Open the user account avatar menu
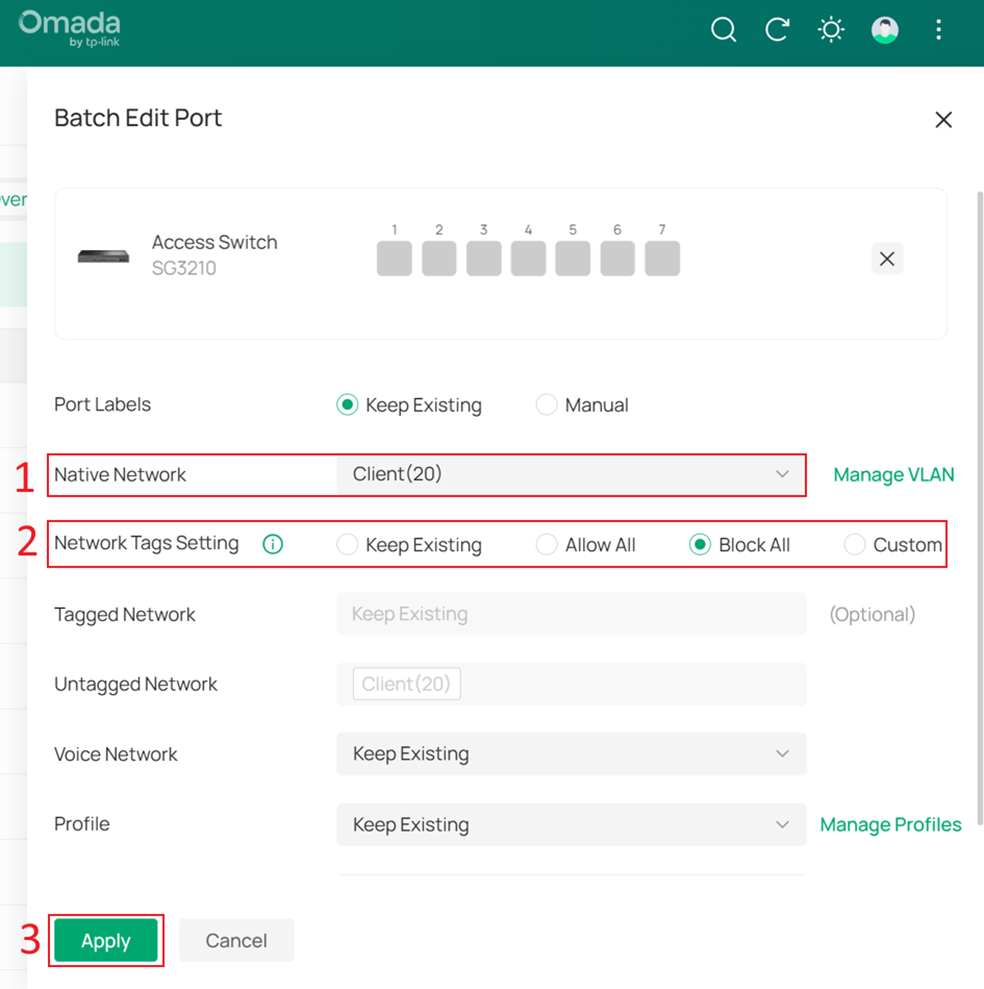Image resolution: width=984 pixels, height=989 pixels. 884,29
